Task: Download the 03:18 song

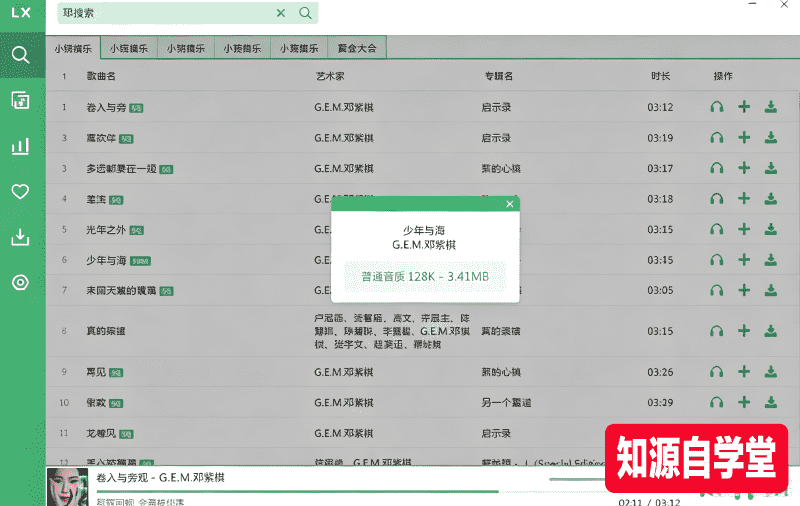Action: pos(770,198)
